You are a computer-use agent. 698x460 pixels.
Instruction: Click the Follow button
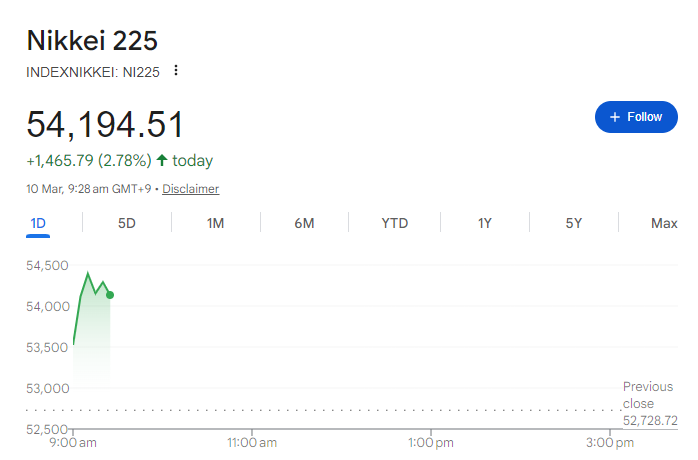pos(636,117)
